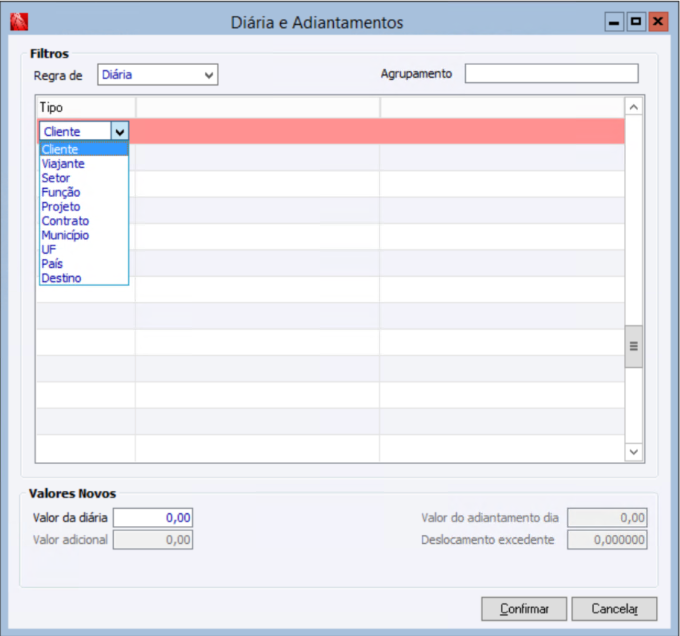
Task: Click the Tipo column header
Action: [85, 108]
